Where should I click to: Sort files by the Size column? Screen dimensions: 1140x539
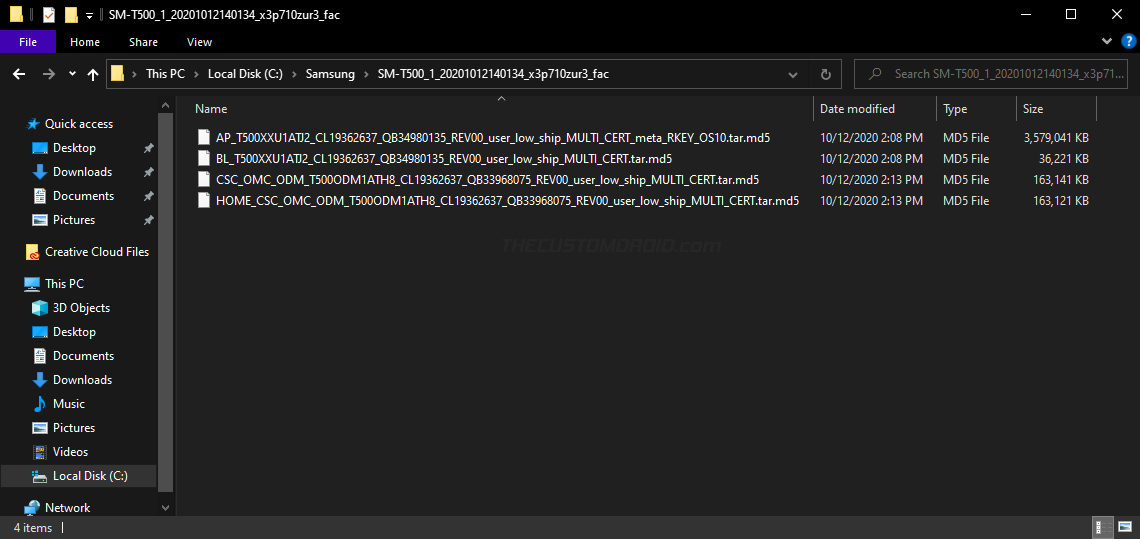1056,109
